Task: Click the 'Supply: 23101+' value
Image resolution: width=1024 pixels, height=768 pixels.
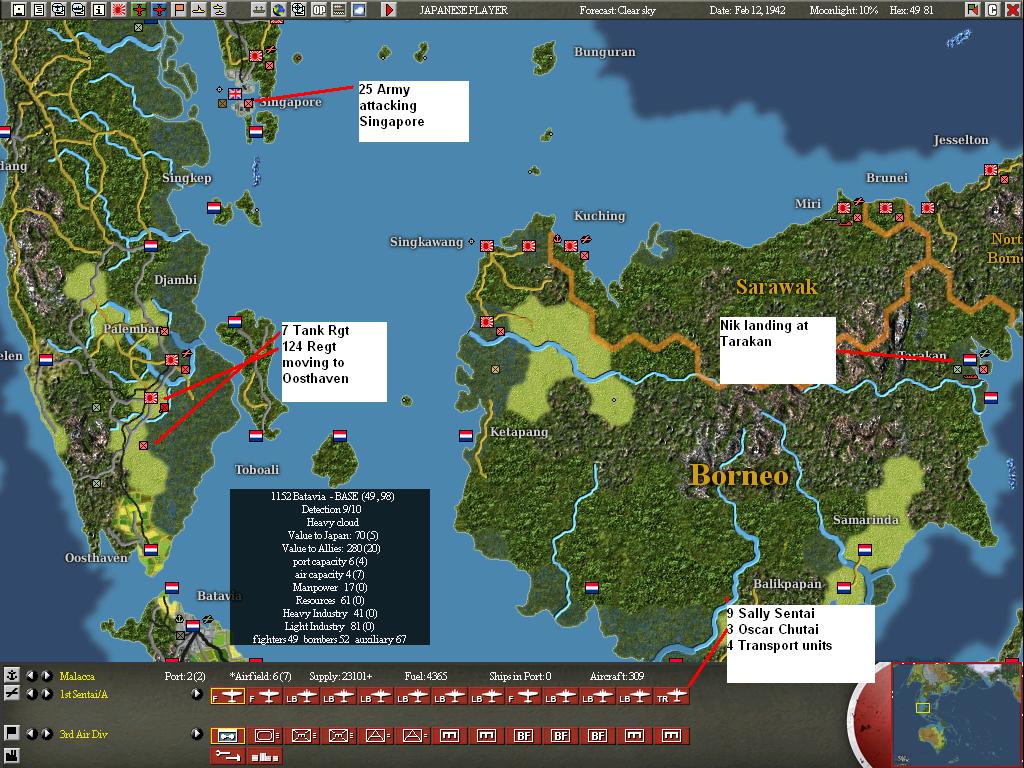Action: pyautogui.click(x=340, y=676)
